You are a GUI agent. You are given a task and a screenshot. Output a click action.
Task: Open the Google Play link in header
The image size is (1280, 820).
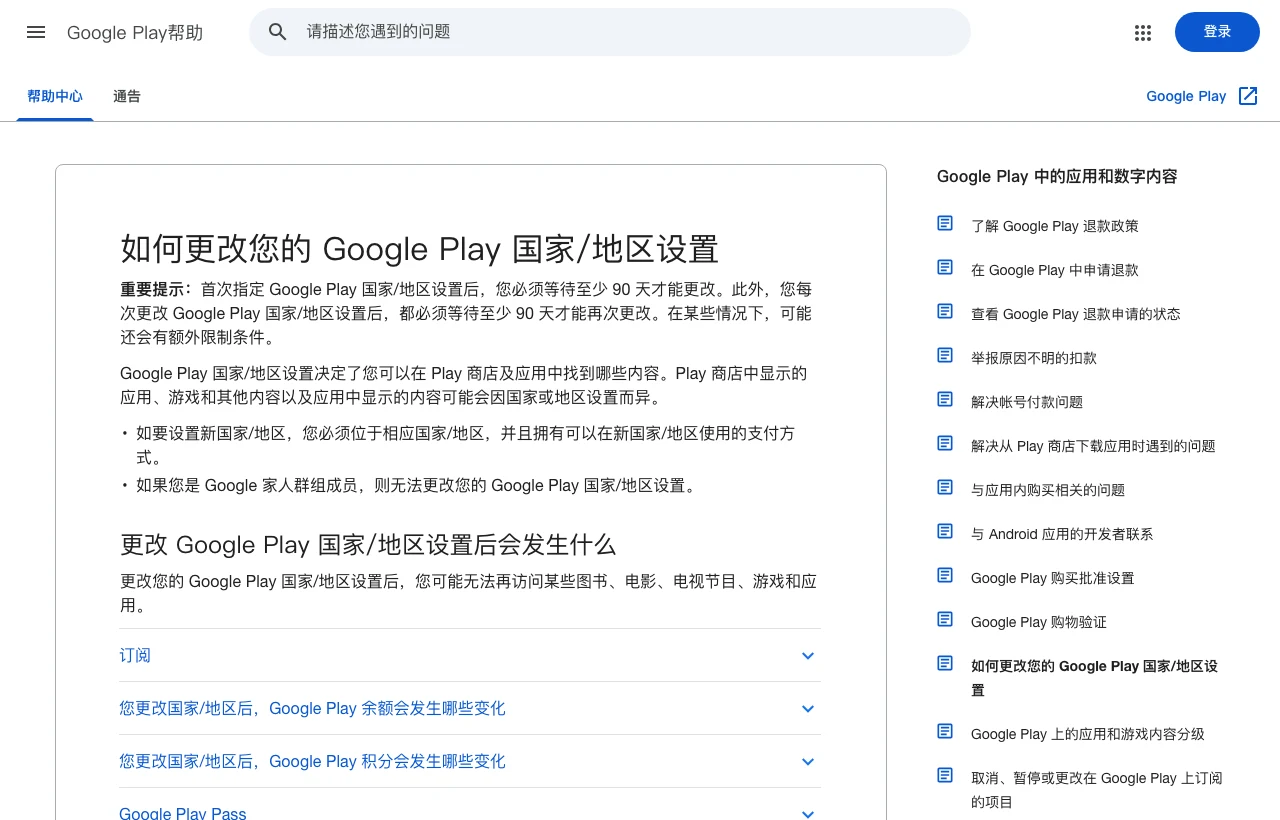1186,96
